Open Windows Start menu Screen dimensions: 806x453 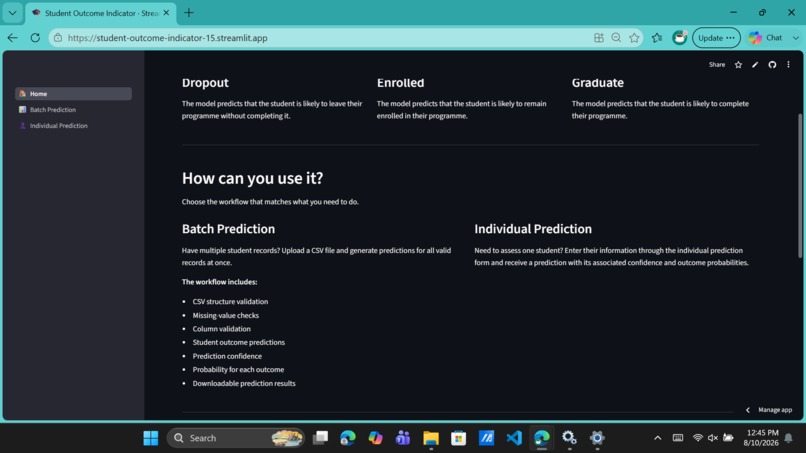(151, 438)
